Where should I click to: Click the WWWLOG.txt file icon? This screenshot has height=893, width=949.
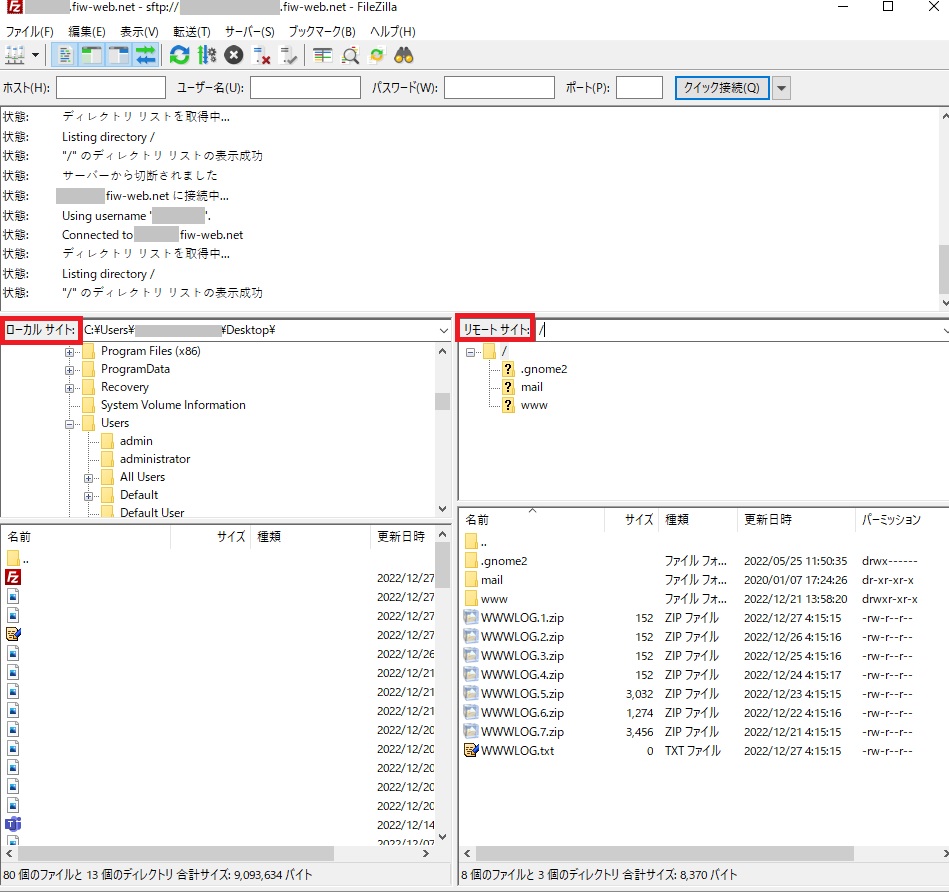[x=471, y=751]
